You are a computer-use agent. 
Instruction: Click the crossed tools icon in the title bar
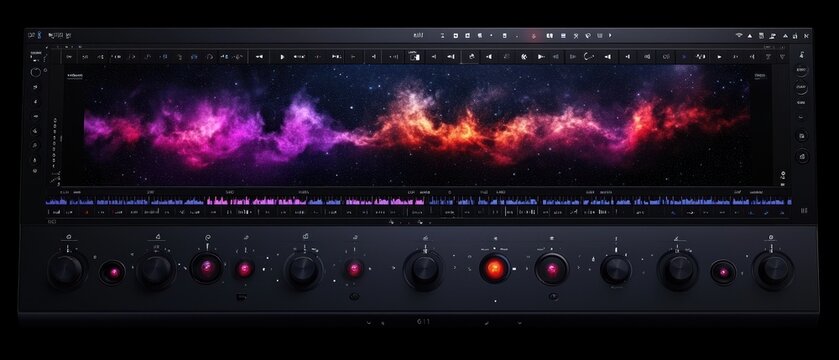pos(576,36)
